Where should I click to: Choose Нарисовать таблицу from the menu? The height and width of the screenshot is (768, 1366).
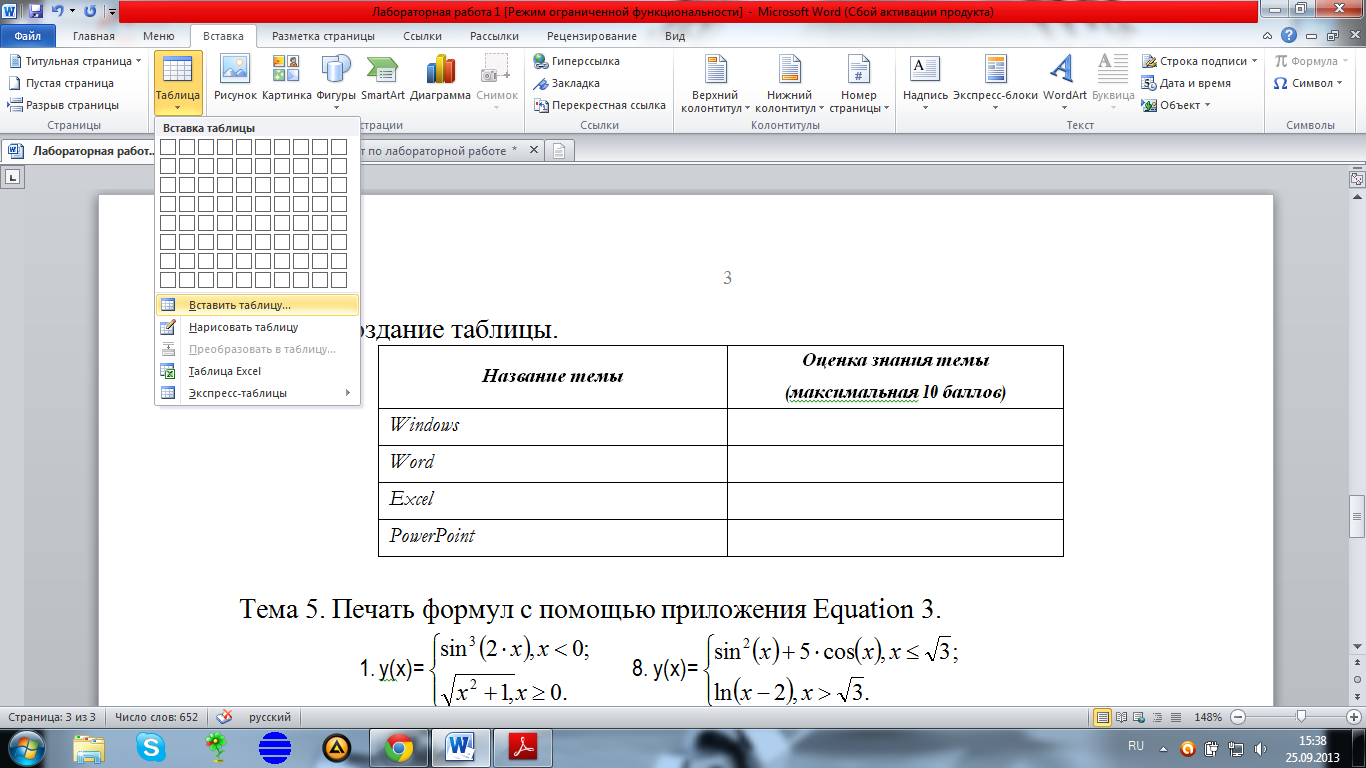(257, 327)
